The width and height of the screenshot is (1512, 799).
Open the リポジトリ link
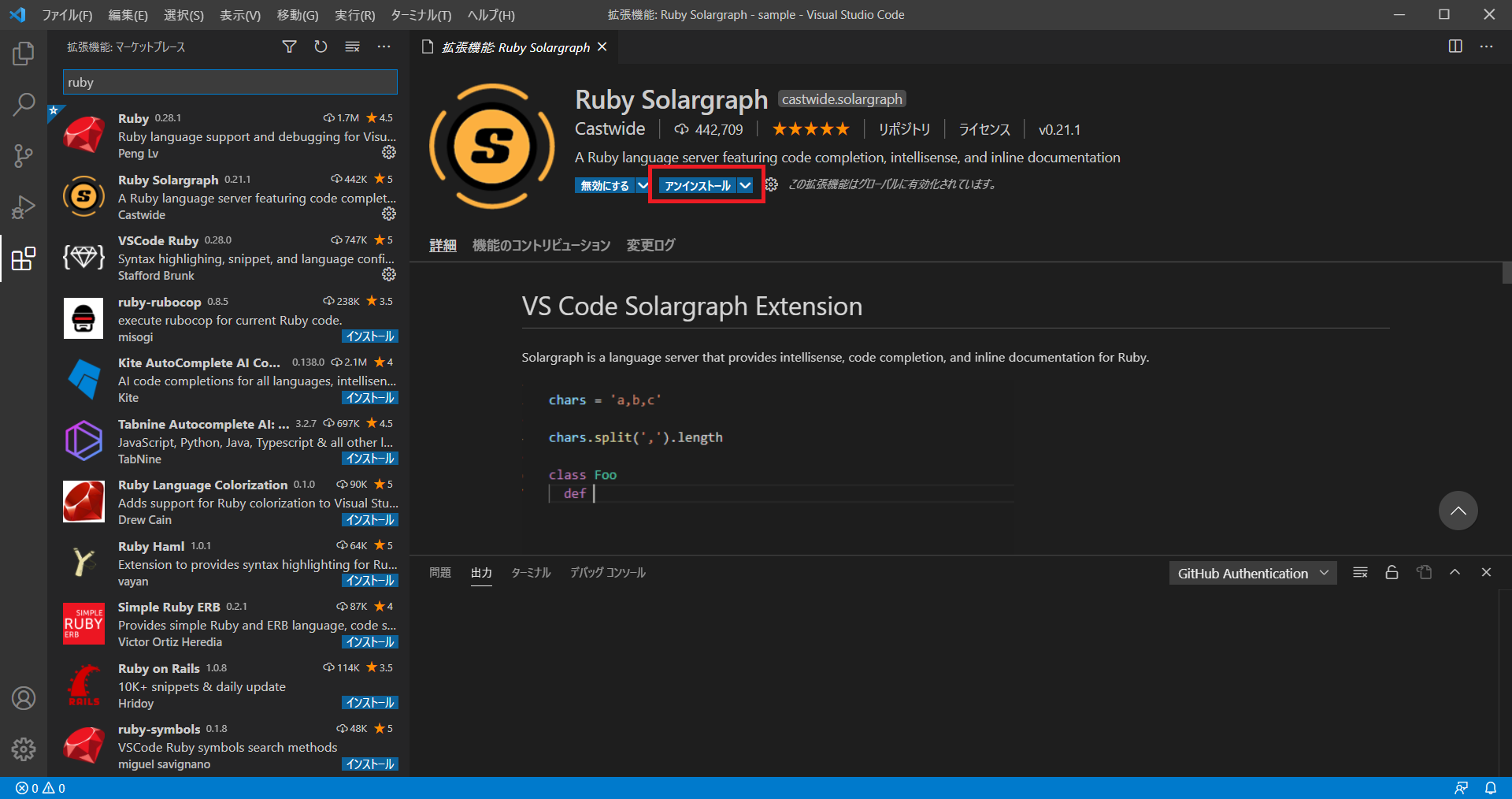[904, 129]
